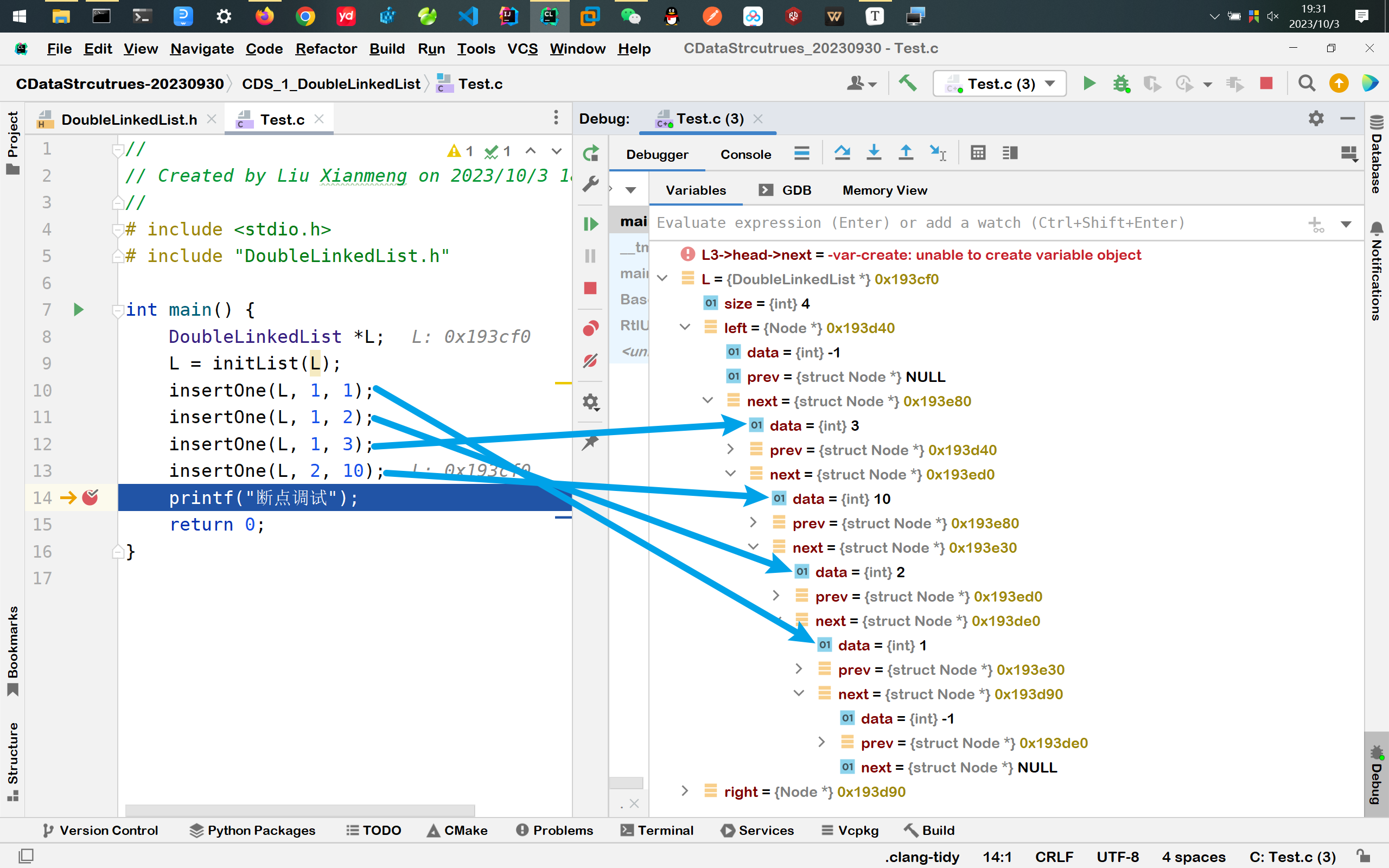Collapse the left Node 0x193d40 entry
1389x868 pixels.
tap(685, 328)
